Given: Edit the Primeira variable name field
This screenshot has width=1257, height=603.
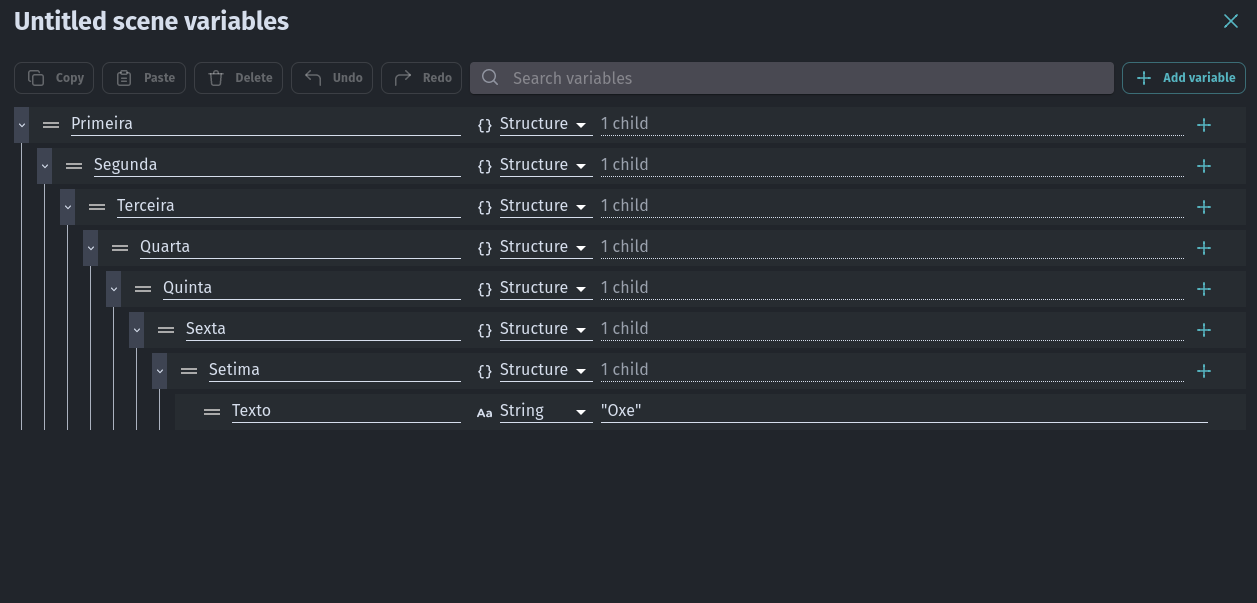Looking at the screenshot, I should click(x=266, y=124).
